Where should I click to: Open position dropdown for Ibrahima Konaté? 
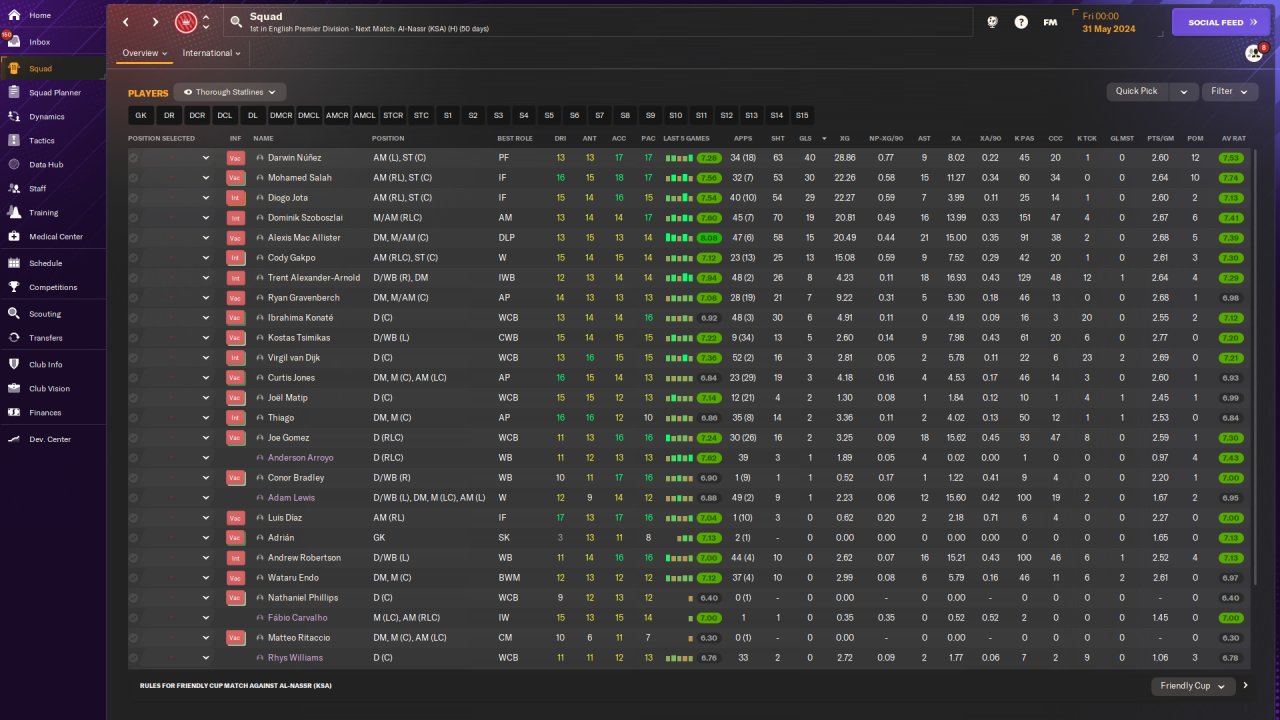pos(206,318)
